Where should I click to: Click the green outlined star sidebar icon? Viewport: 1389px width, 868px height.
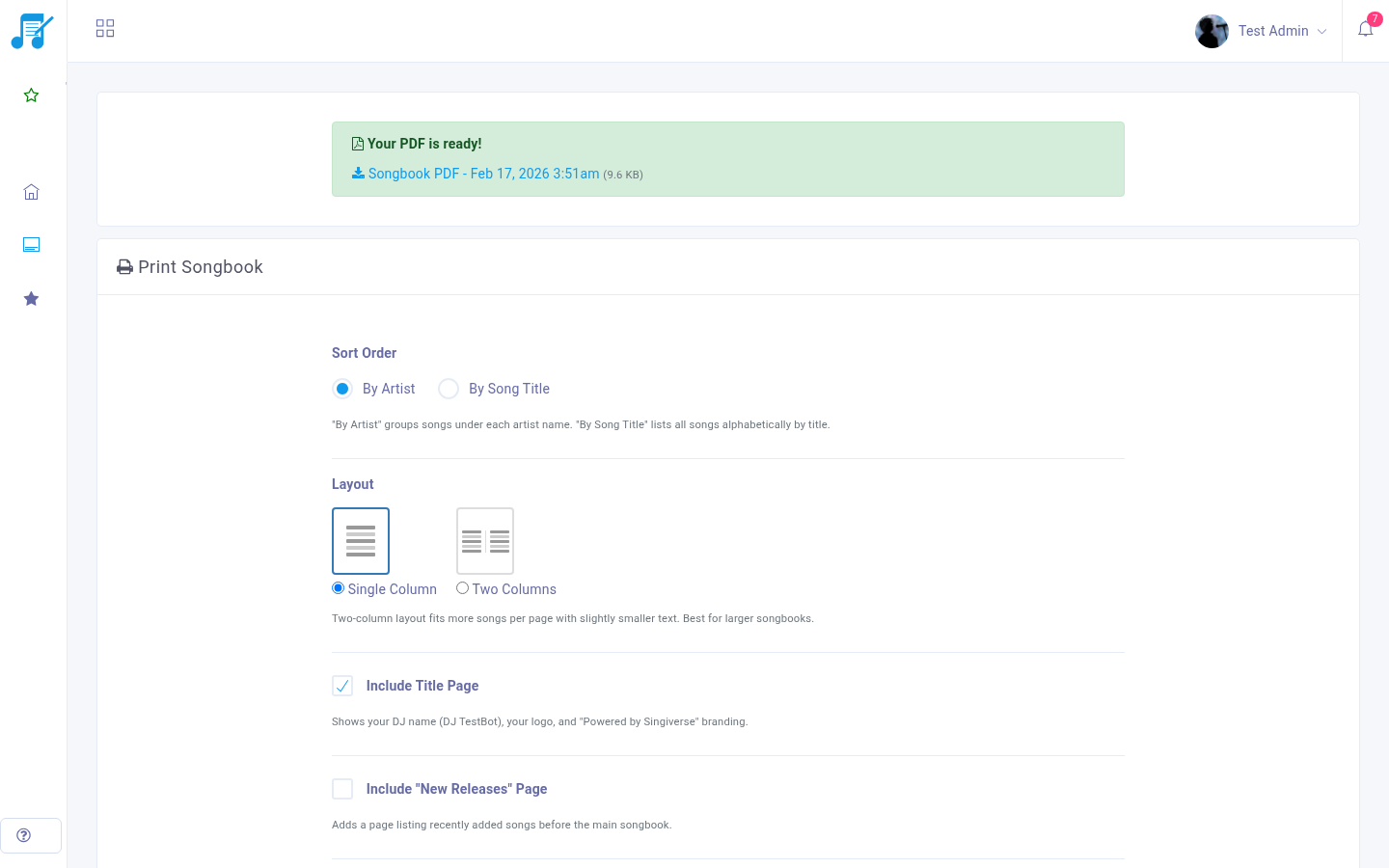pyautogui.click(x=31, y=95)
